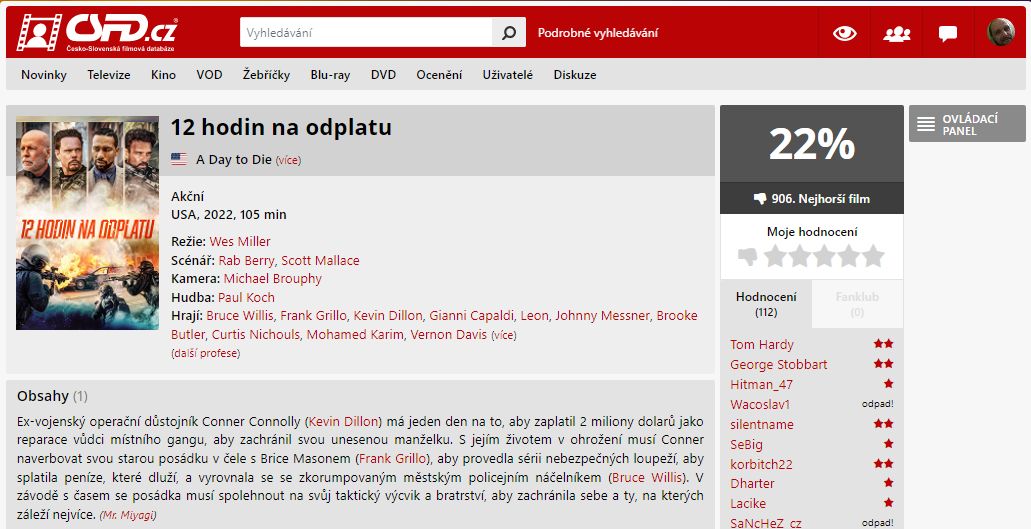Give four stars in Moje hodnocení
This screenshot has height=529, width=1031.
pos(849,256)
